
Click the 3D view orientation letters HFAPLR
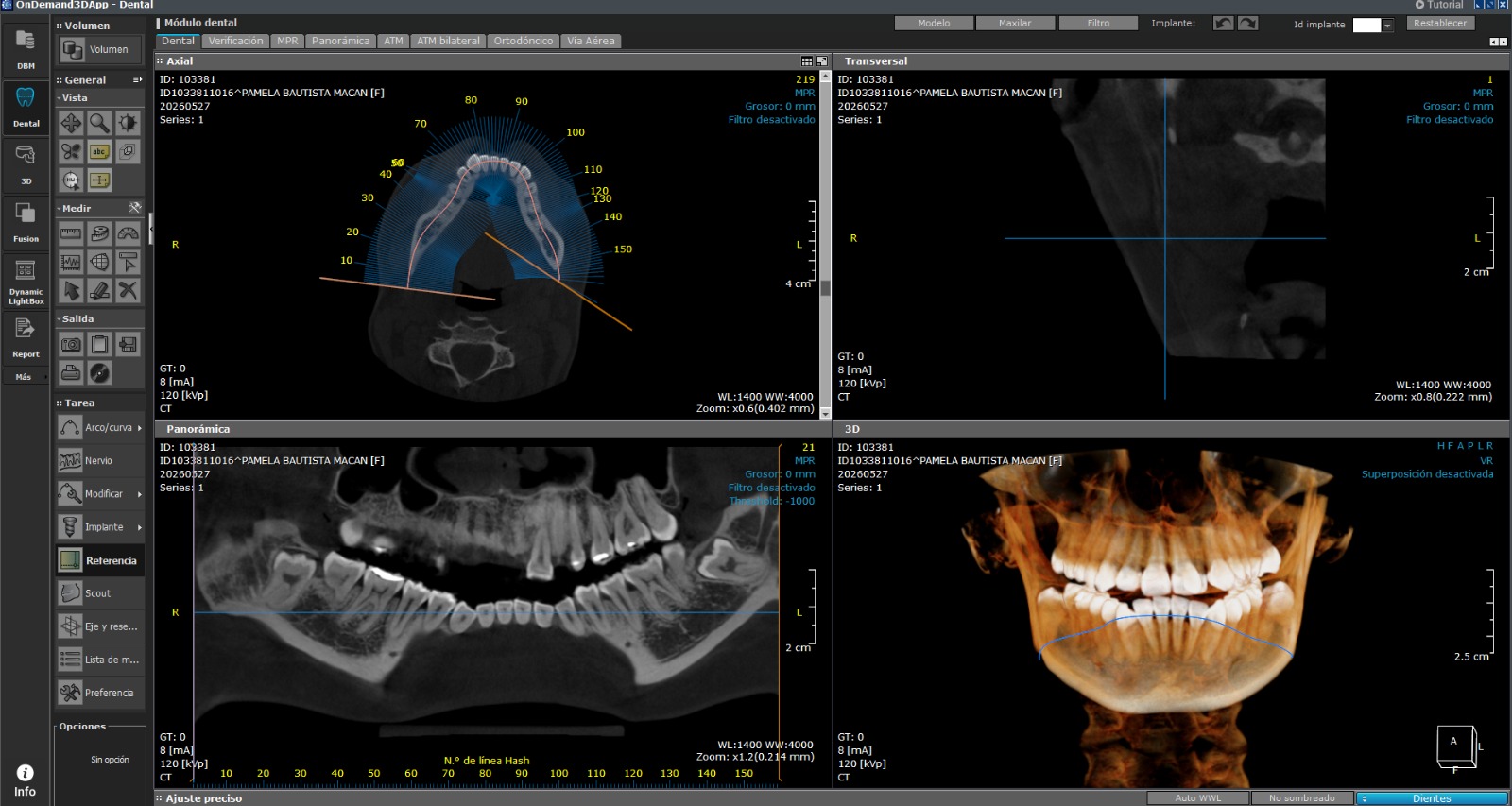pos(1465,446)
